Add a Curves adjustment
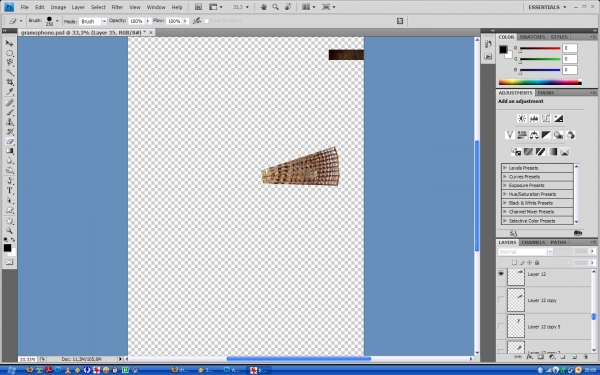Viewport: 600px width, 375px height. tap(546, 118)
